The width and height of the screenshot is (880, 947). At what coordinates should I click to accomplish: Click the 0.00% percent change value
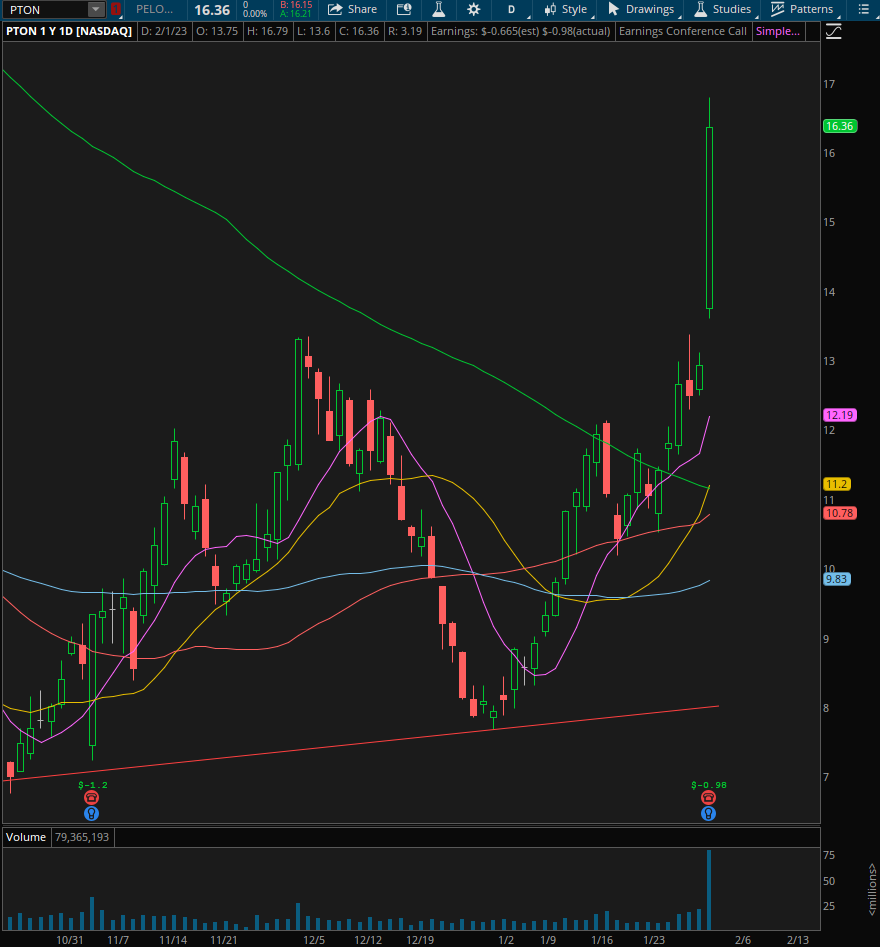coord(255,14)
